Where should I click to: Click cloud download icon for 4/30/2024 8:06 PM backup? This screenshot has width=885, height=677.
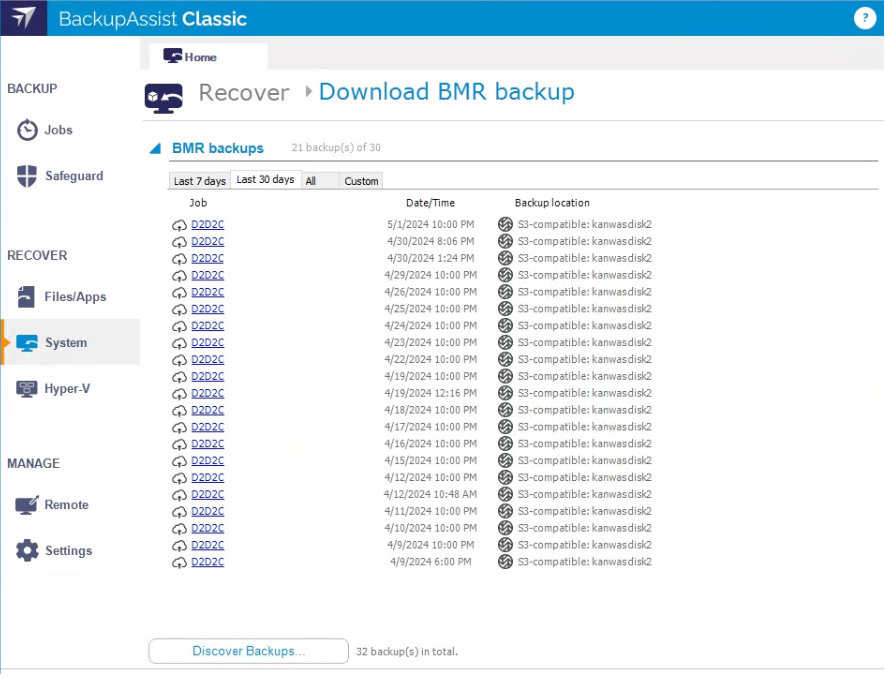[179, 242]
